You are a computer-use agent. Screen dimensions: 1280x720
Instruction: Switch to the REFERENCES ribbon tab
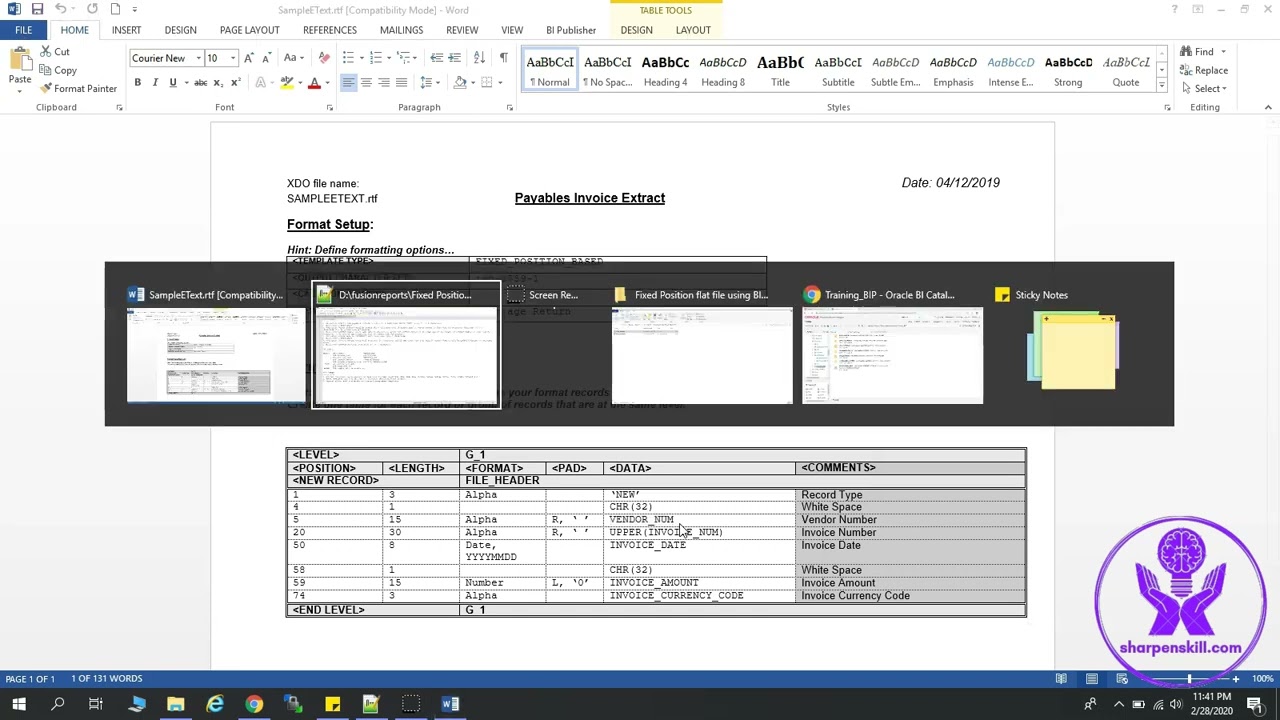point(330,30)
